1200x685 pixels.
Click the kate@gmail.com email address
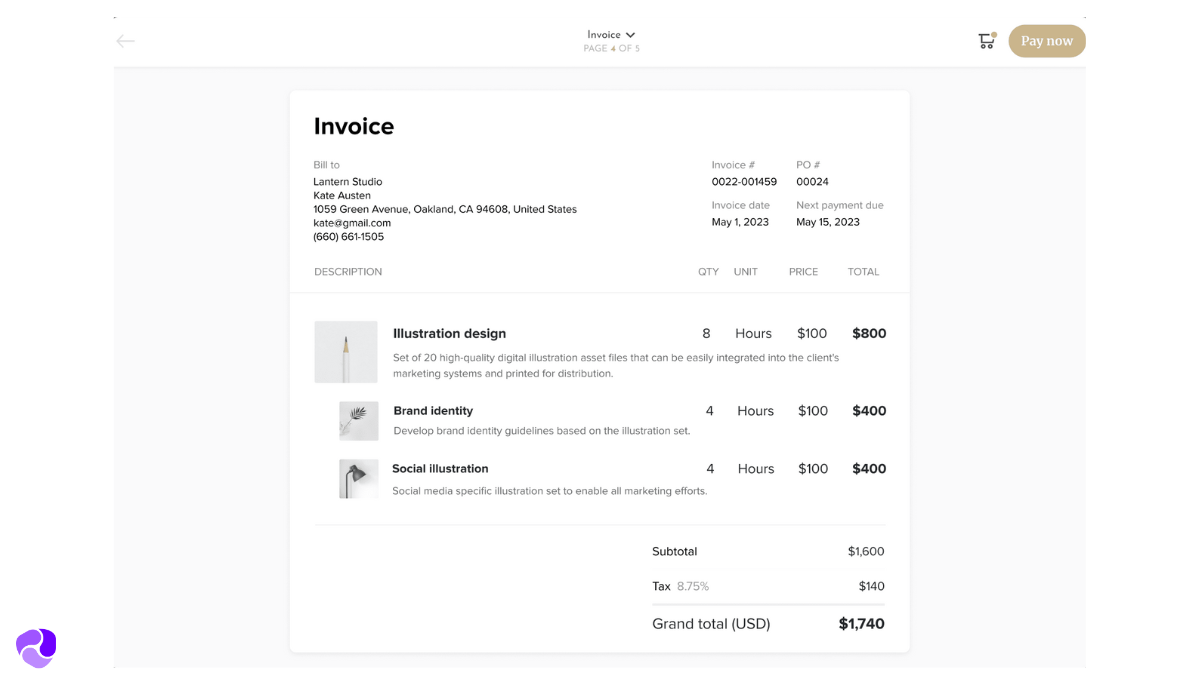352,223
